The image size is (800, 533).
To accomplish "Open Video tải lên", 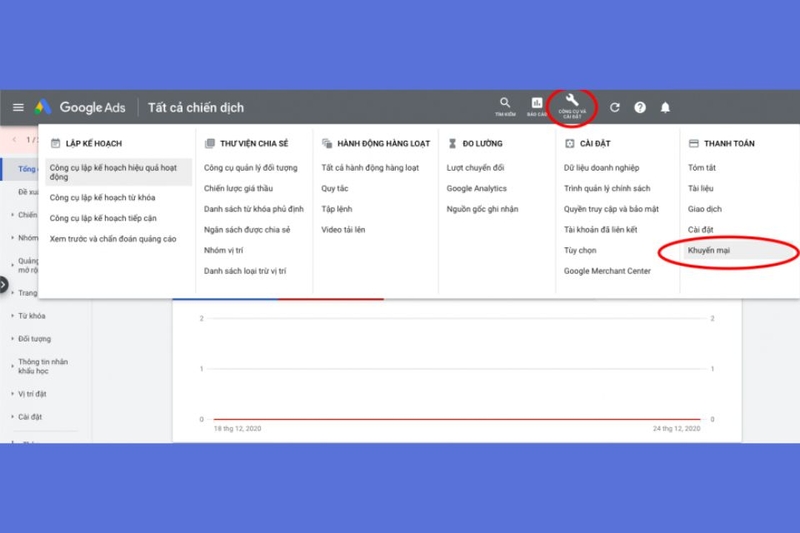I will [x=343, y=230].
